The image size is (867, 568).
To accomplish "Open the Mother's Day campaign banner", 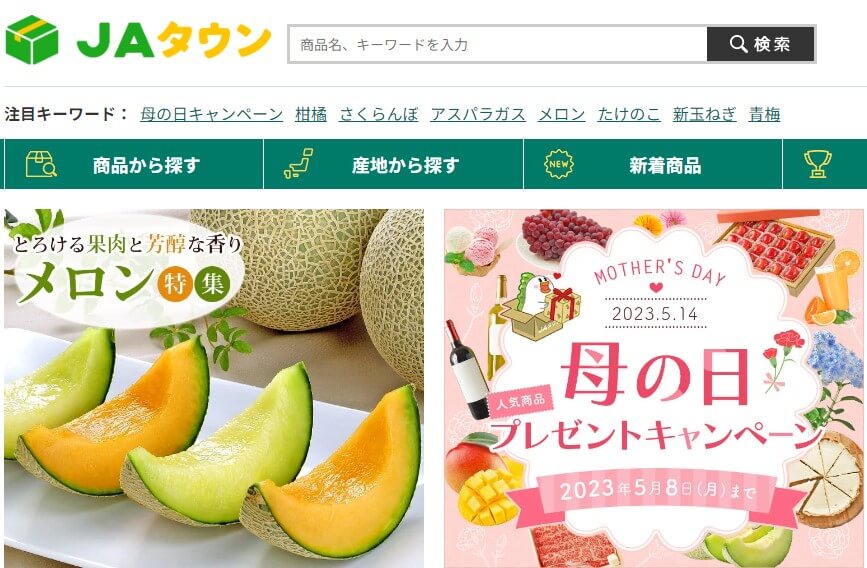I will coord(654,388).
